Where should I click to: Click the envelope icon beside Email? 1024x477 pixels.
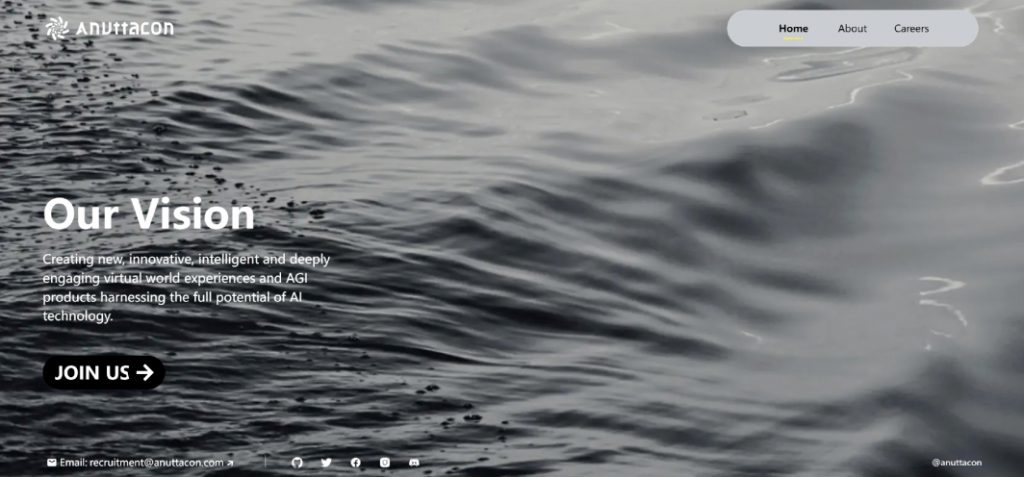(52, 463)
